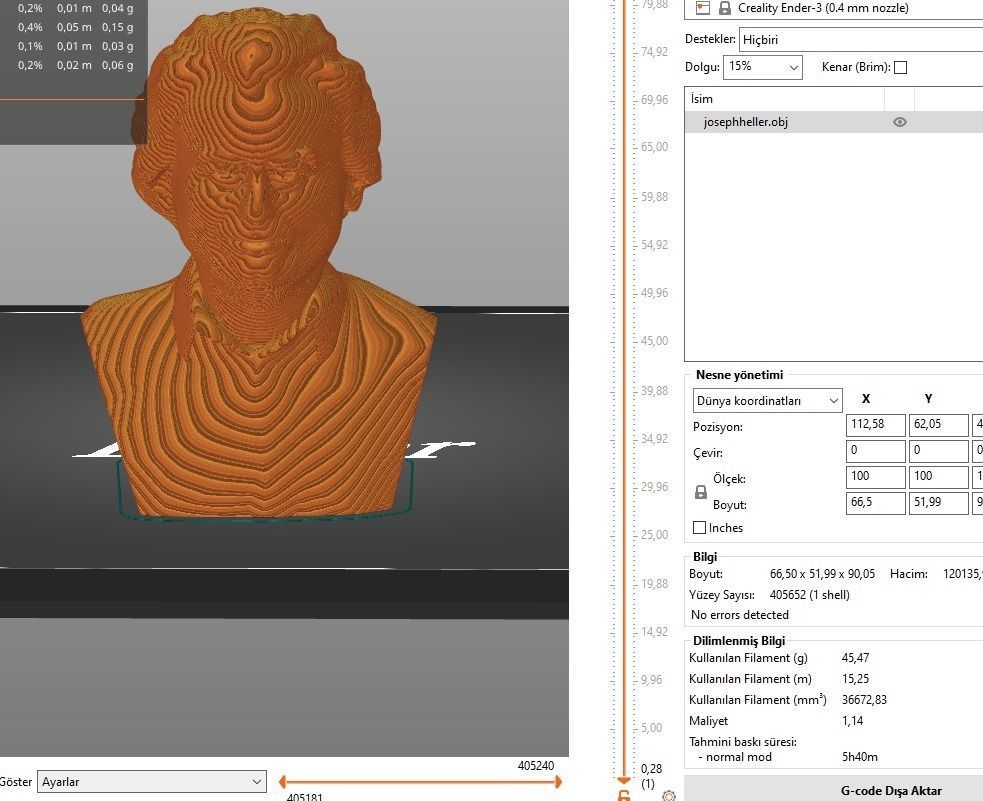Image resolution: width=983 pixels, height=801 pixels.
Task: Open the Creality Ender-3 printer preset dropdown
Action: tap(833, 8)
